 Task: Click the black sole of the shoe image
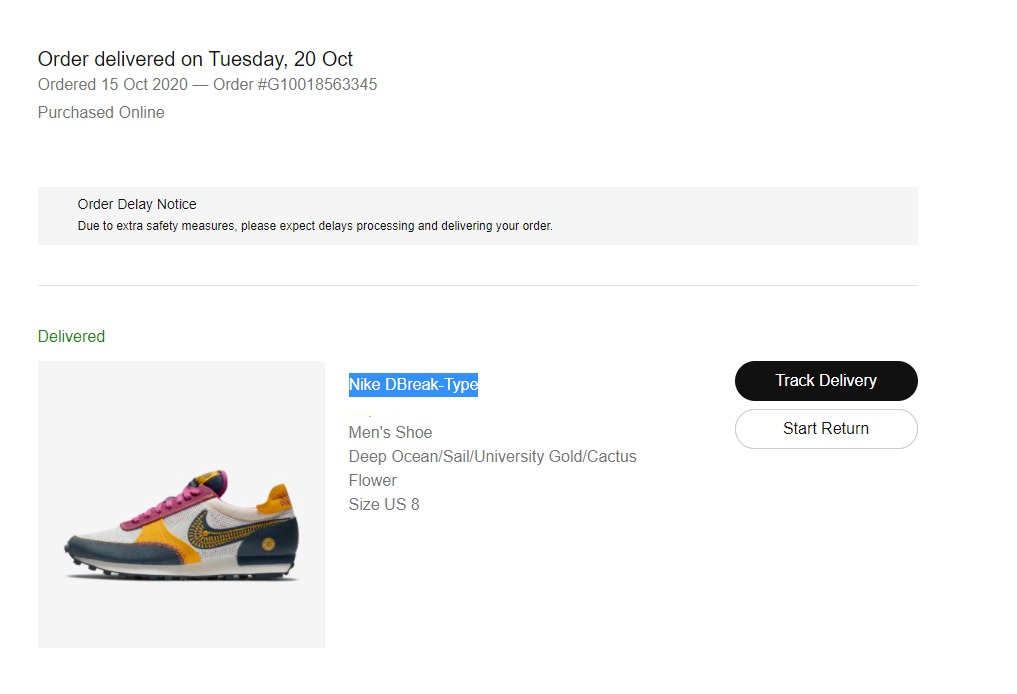(180, 572)
